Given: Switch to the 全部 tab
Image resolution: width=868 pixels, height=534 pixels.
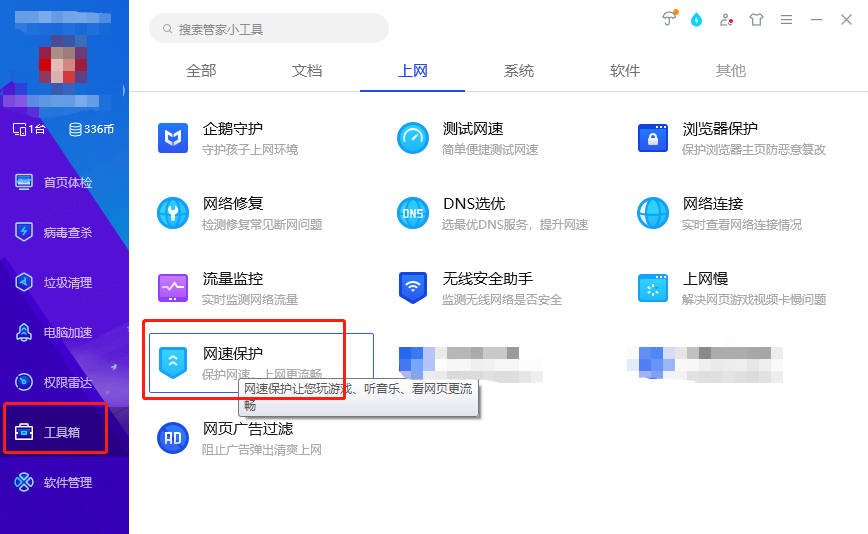Looking at the screenshot, I should pos(201,71).
